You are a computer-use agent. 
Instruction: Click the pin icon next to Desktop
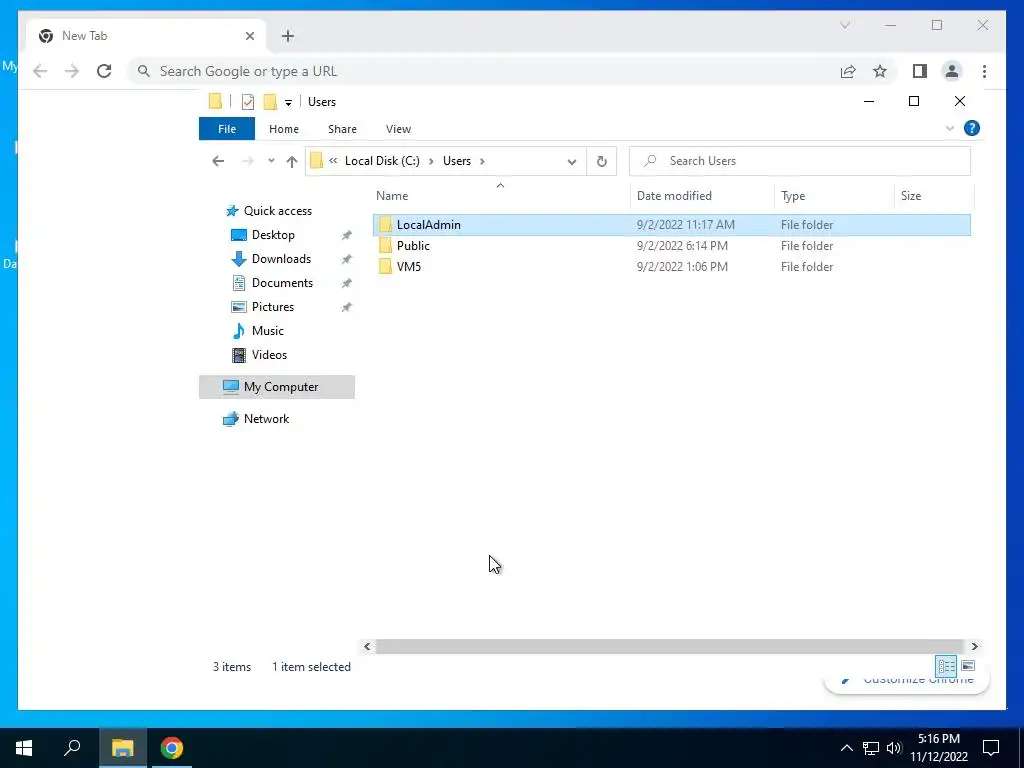[x=346, y=235]
